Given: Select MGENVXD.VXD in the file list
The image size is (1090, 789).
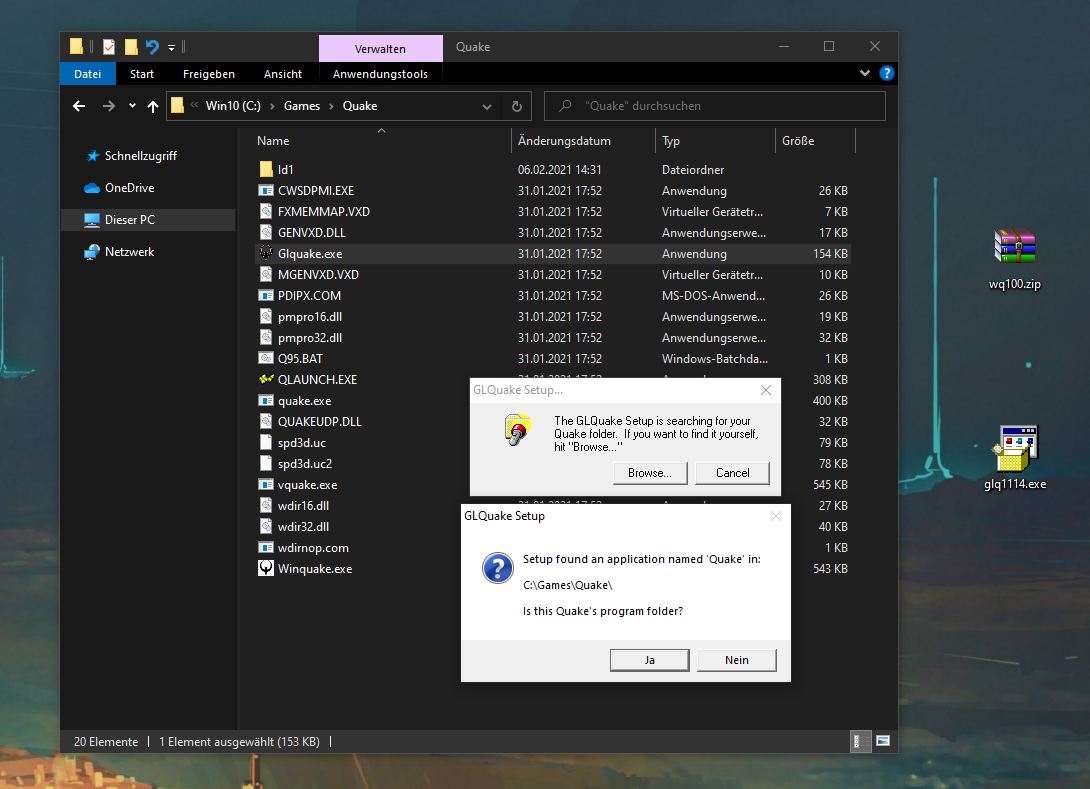Looking at the screenshot, I should coord(318,275).
